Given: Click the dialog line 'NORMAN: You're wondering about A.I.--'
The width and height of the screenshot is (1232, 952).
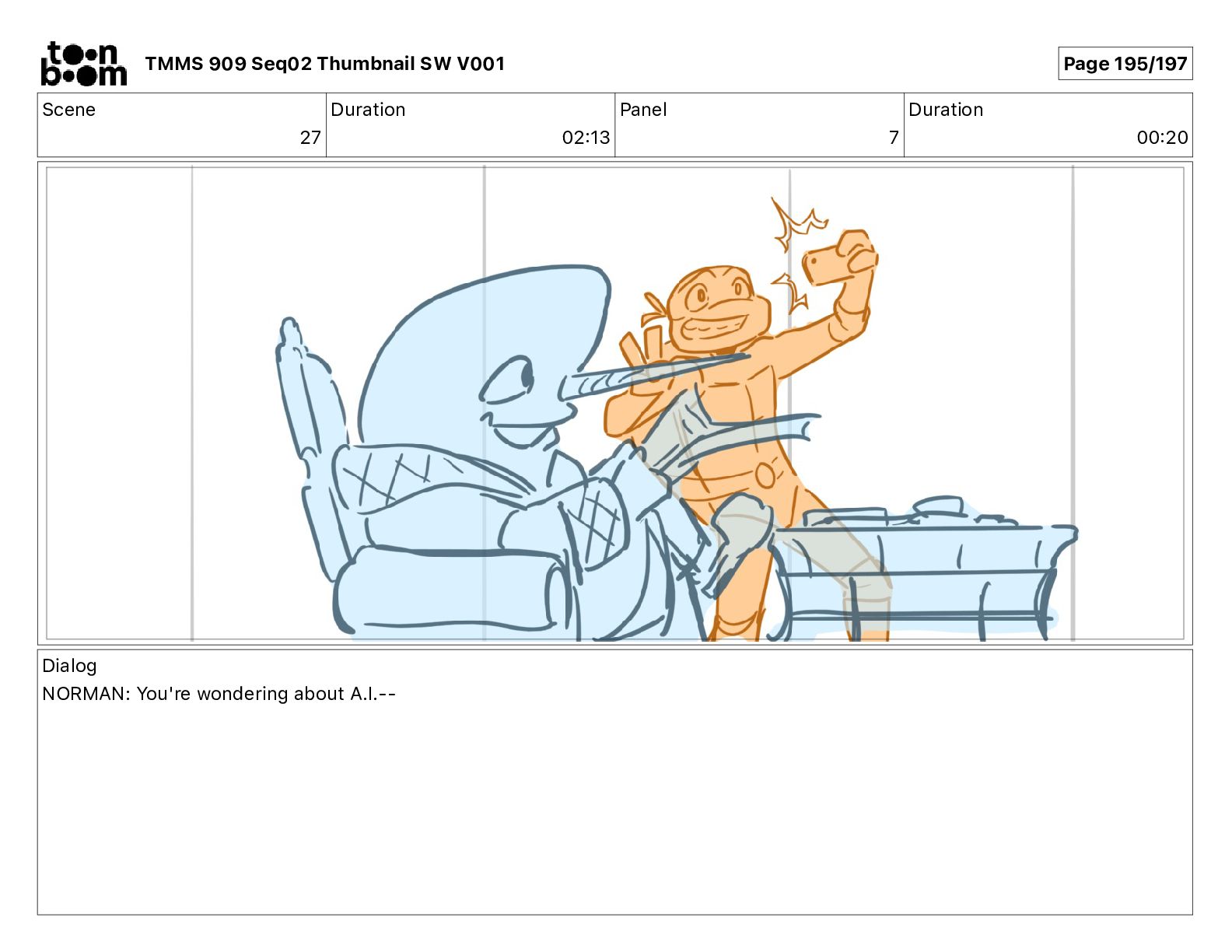Looking at the screenshot, I should click(x=219, y=694).
